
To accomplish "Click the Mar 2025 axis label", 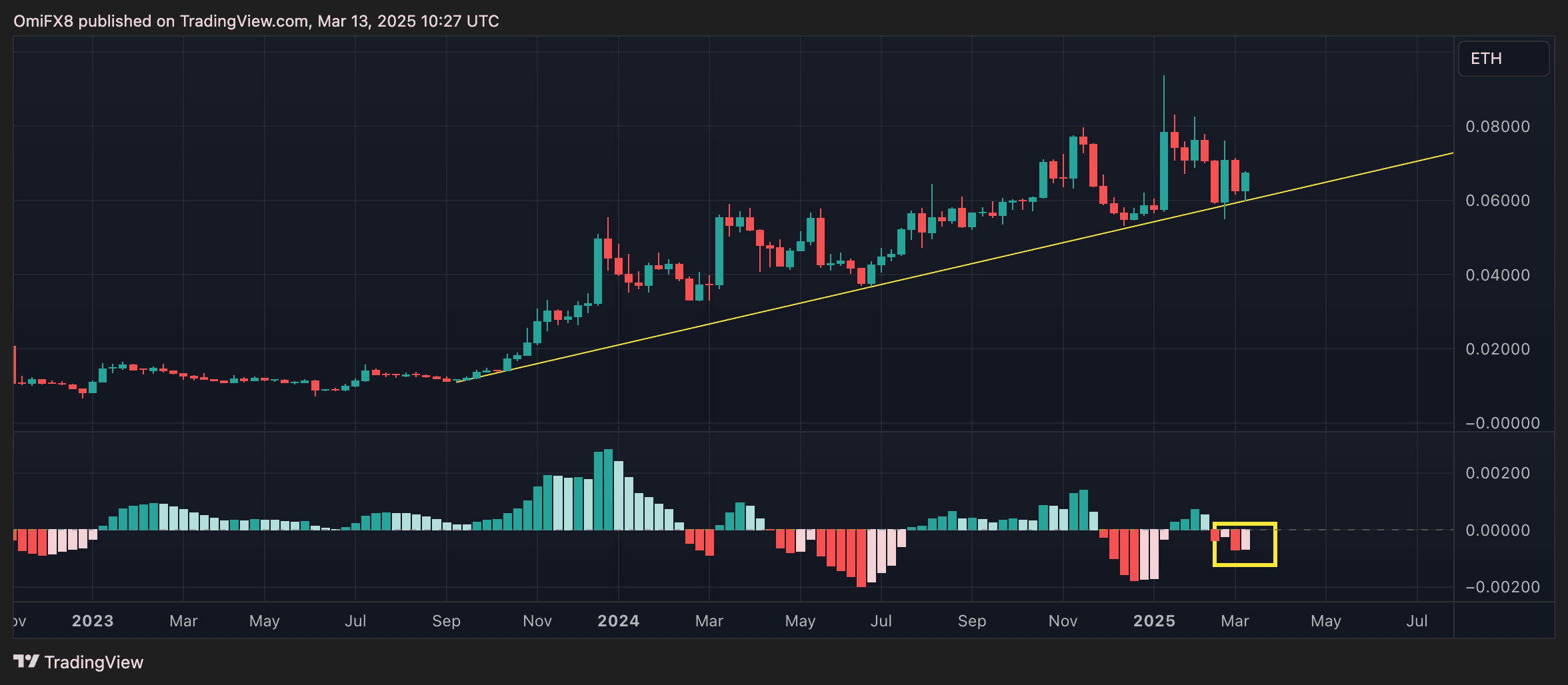I will tap(1235, 620).
